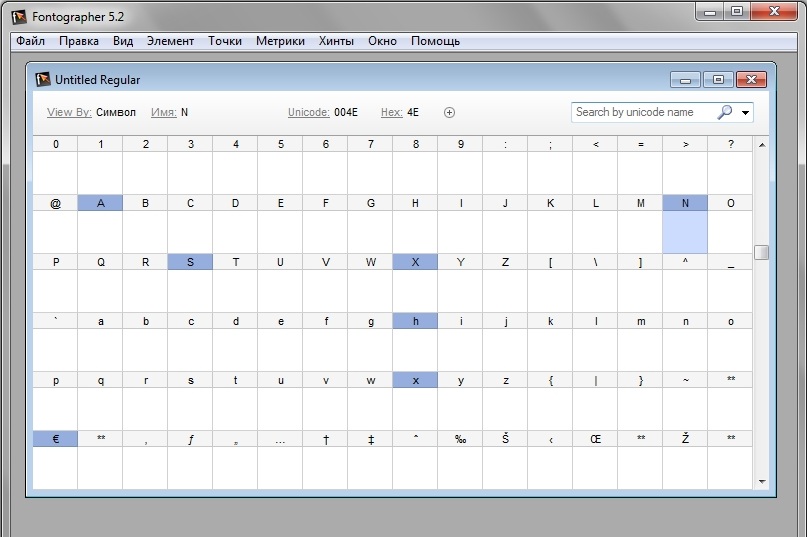This screenshot has width=807, height=537.
Task: Open the Помощь menu
Action: [435, 41]
